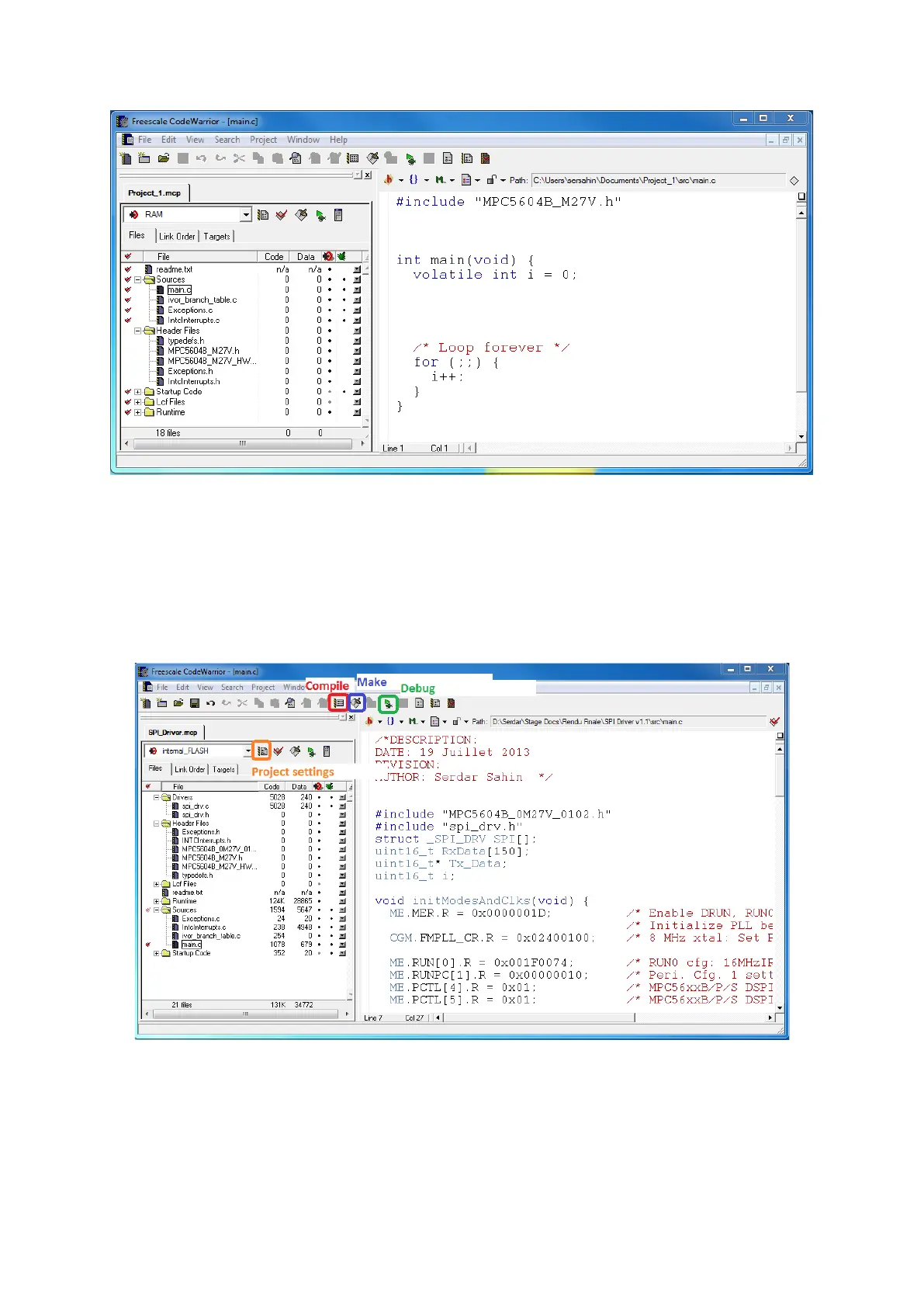Click the Data column header in Project_1 window
The image size is (924, 1307).
[x=306, y=256]
